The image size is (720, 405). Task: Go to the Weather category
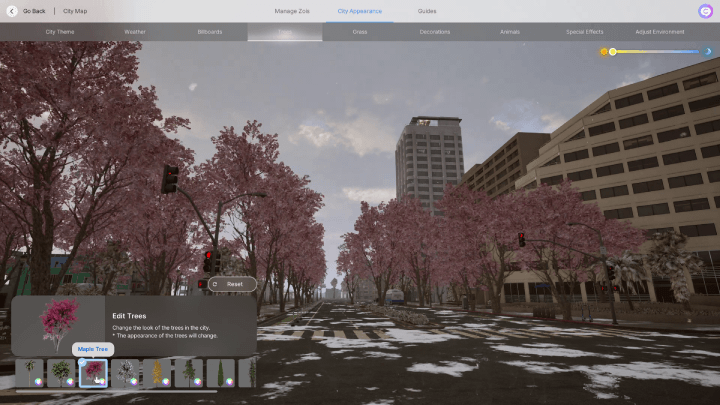click(x=135, y=32)
